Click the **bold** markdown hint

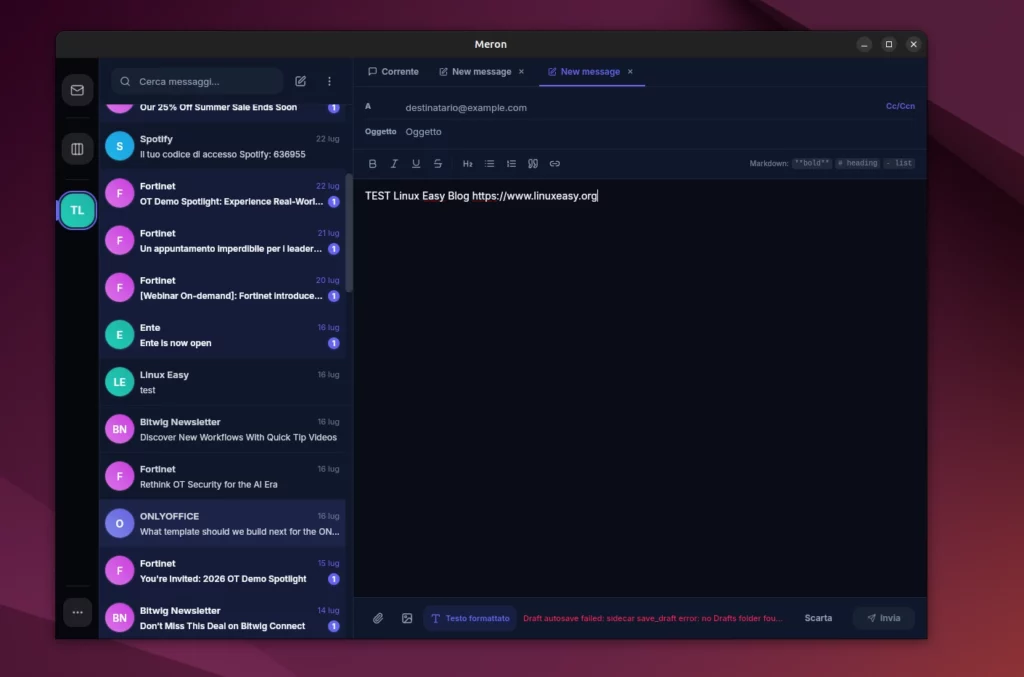click(812, 163)
